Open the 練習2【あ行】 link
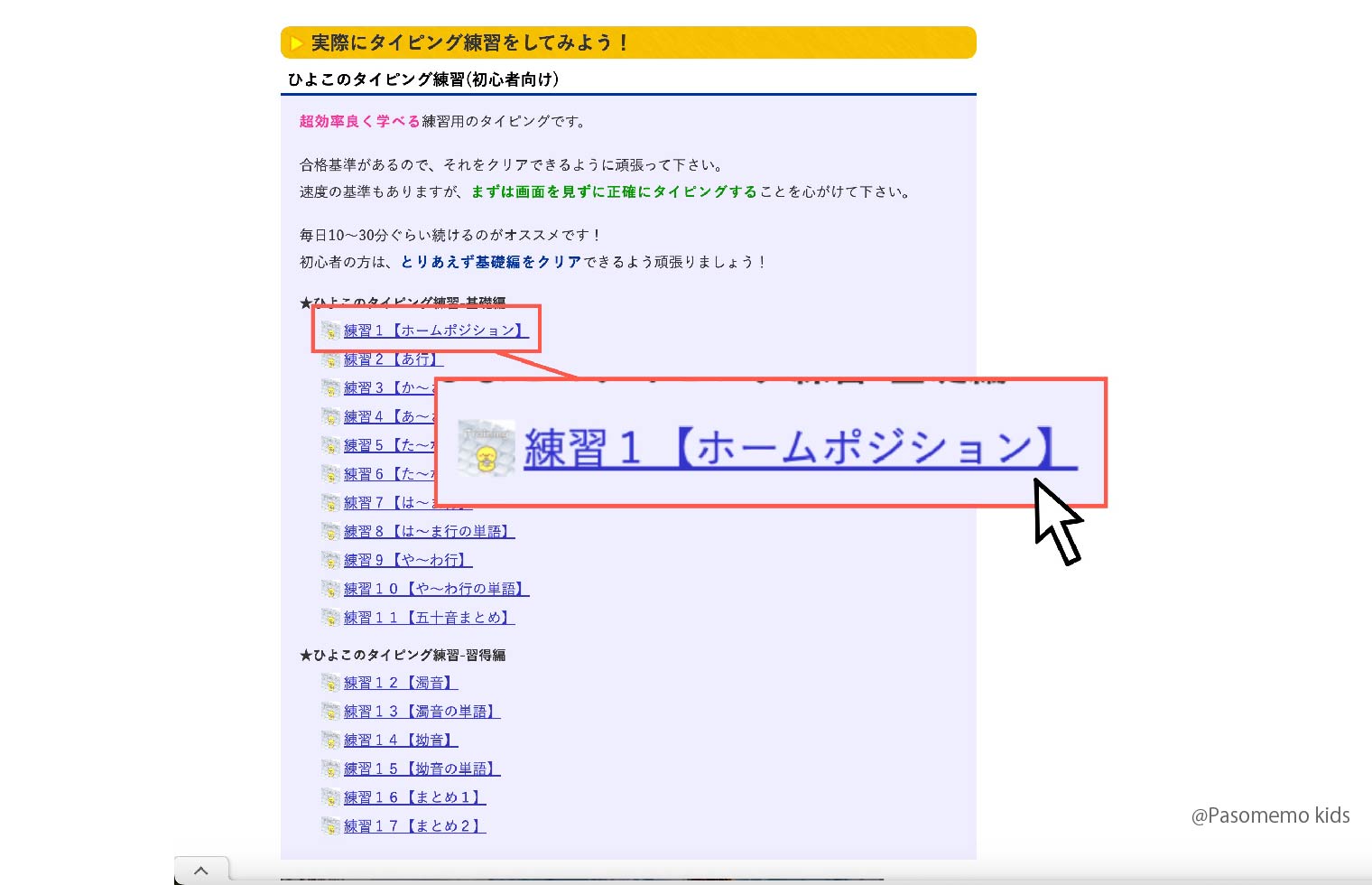The width and height of the screenshot is (1372, 885). pyautogui.click(x=394, y=359)
